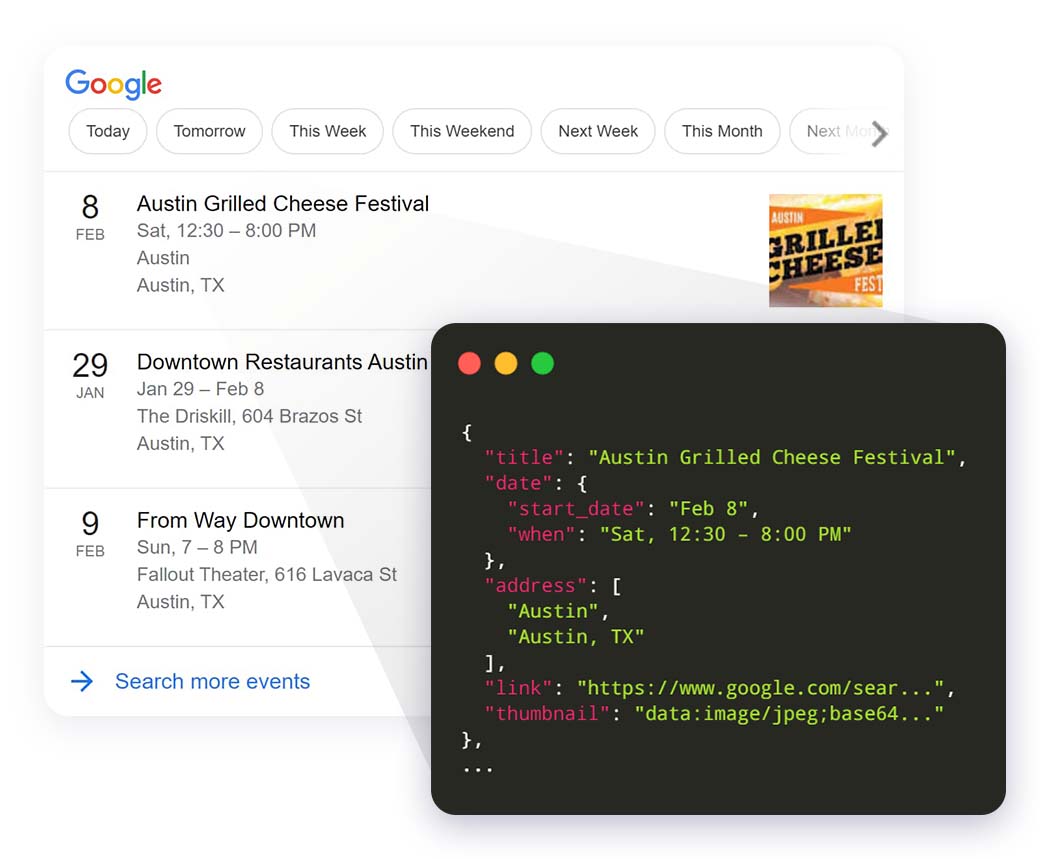Open Austin Grilled Cheese Festival event title
The height and width of the screenshot is (859, 1058).
point(282,204)
